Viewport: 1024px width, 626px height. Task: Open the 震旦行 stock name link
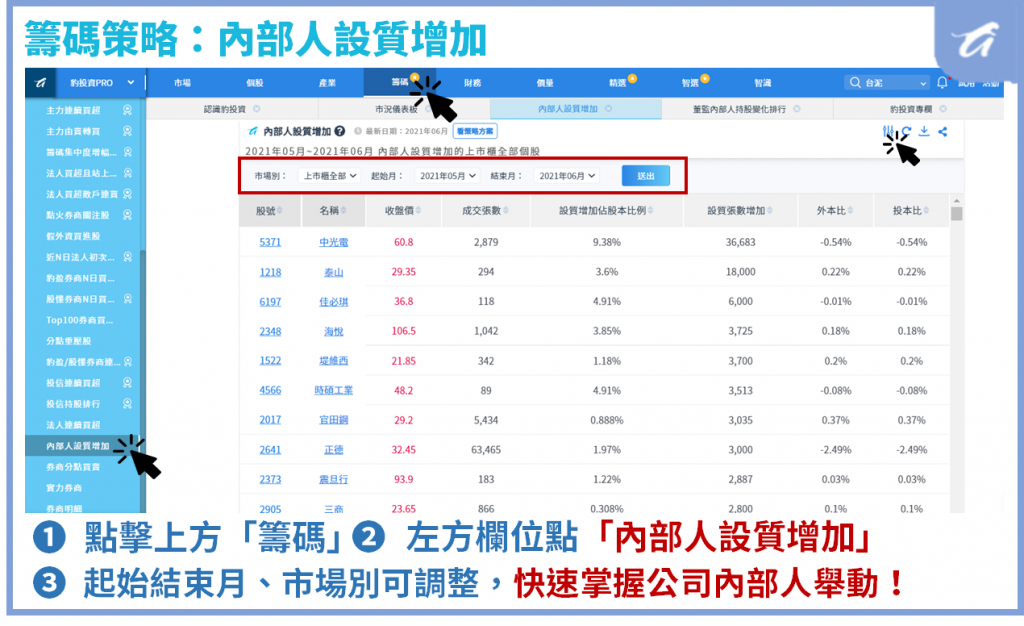coord(334,479)
